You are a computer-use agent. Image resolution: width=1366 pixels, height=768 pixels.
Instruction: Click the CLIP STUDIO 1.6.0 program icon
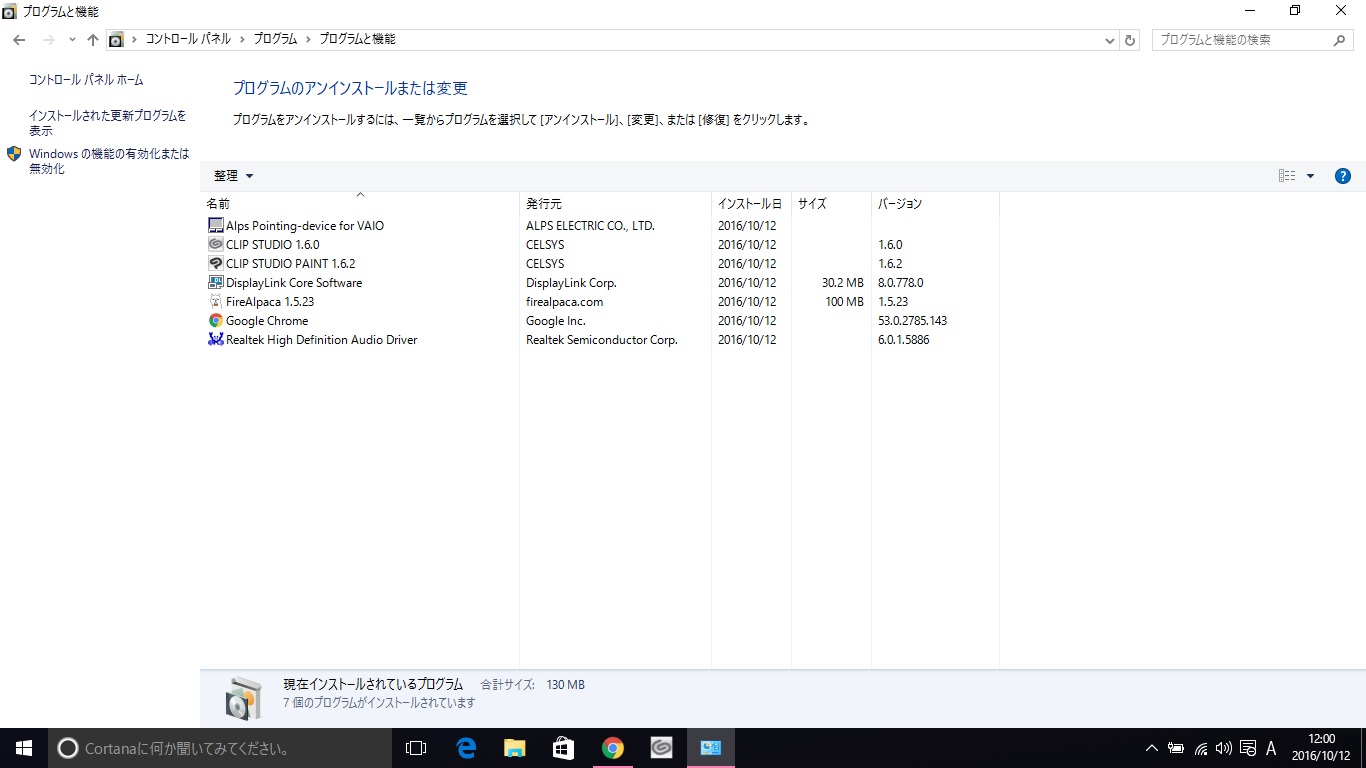coord(216,245)
